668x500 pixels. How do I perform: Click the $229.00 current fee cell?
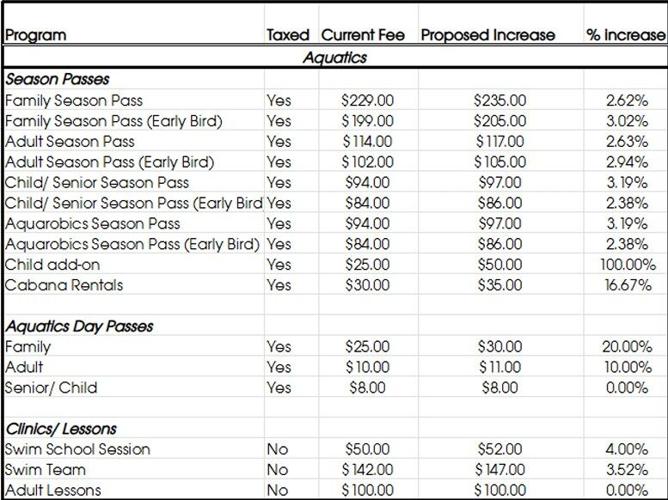(366, 100)
